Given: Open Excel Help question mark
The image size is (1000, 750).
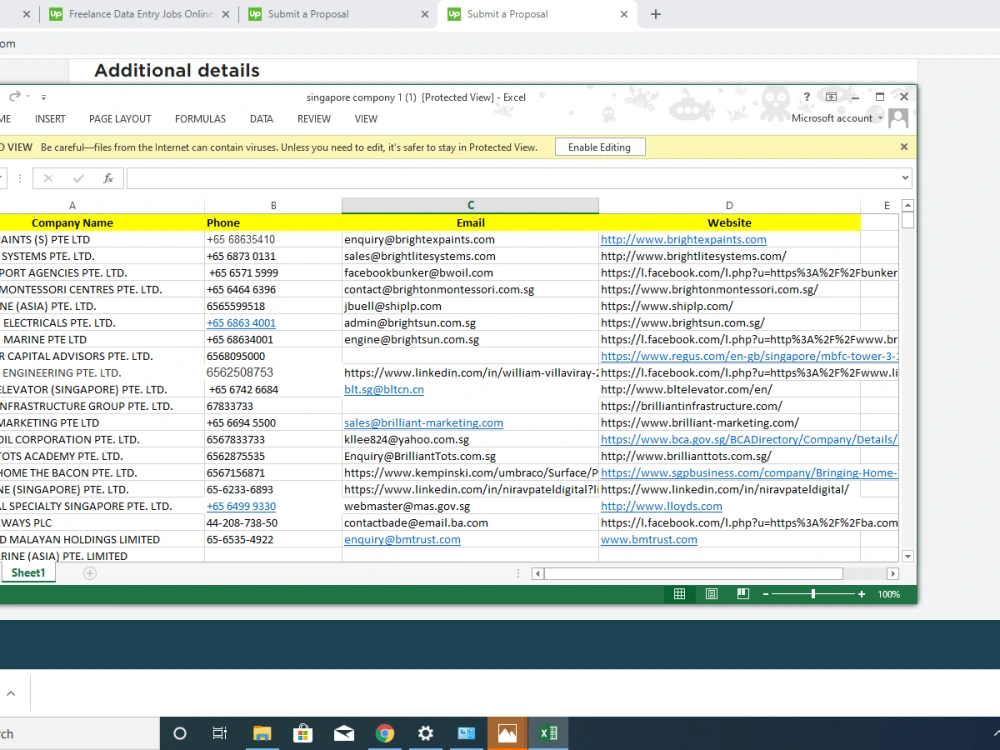Looking at the screenshot, I should (806, 97).
